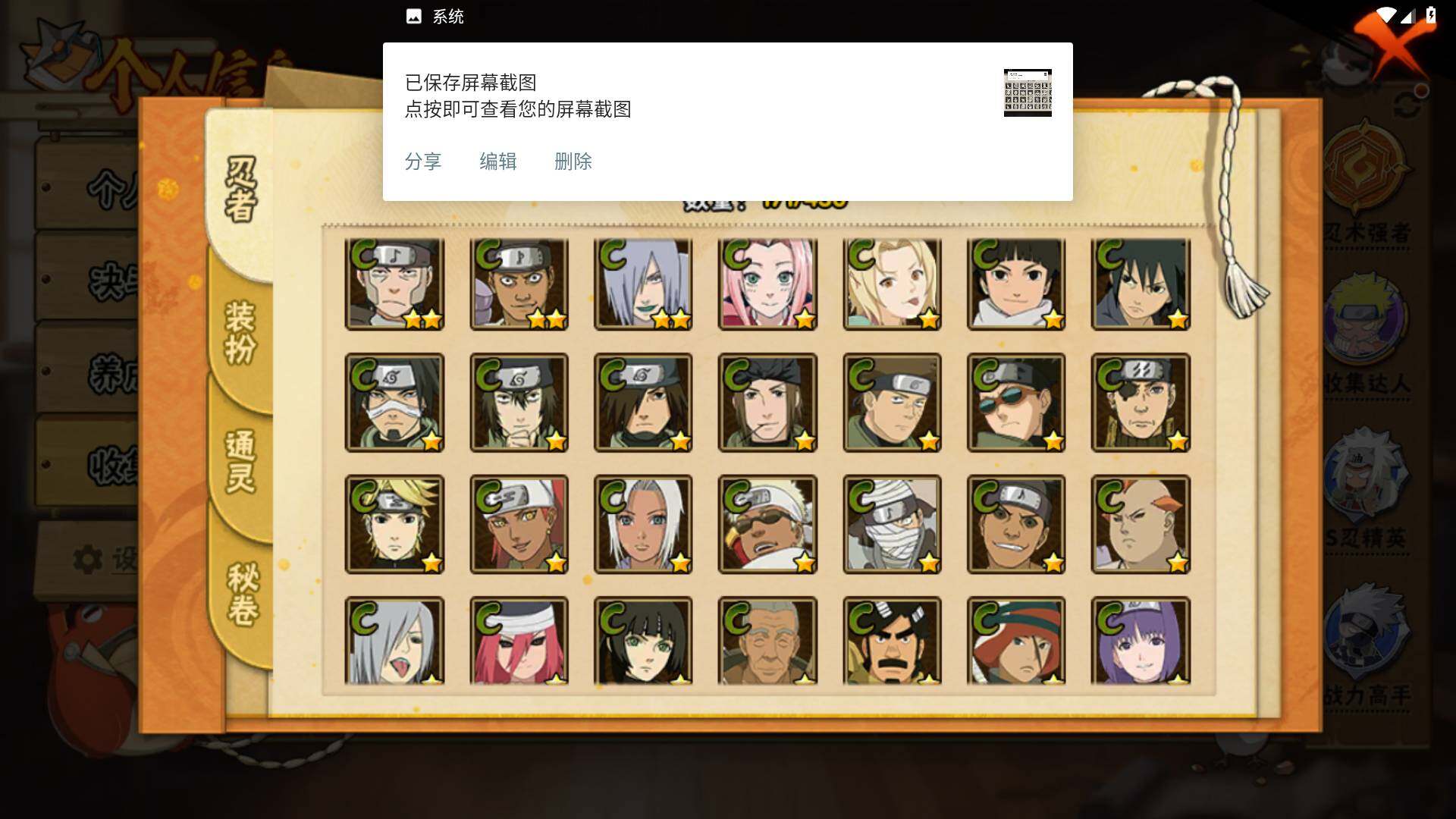Switch to the 通灵 tab

coord(241,461)
